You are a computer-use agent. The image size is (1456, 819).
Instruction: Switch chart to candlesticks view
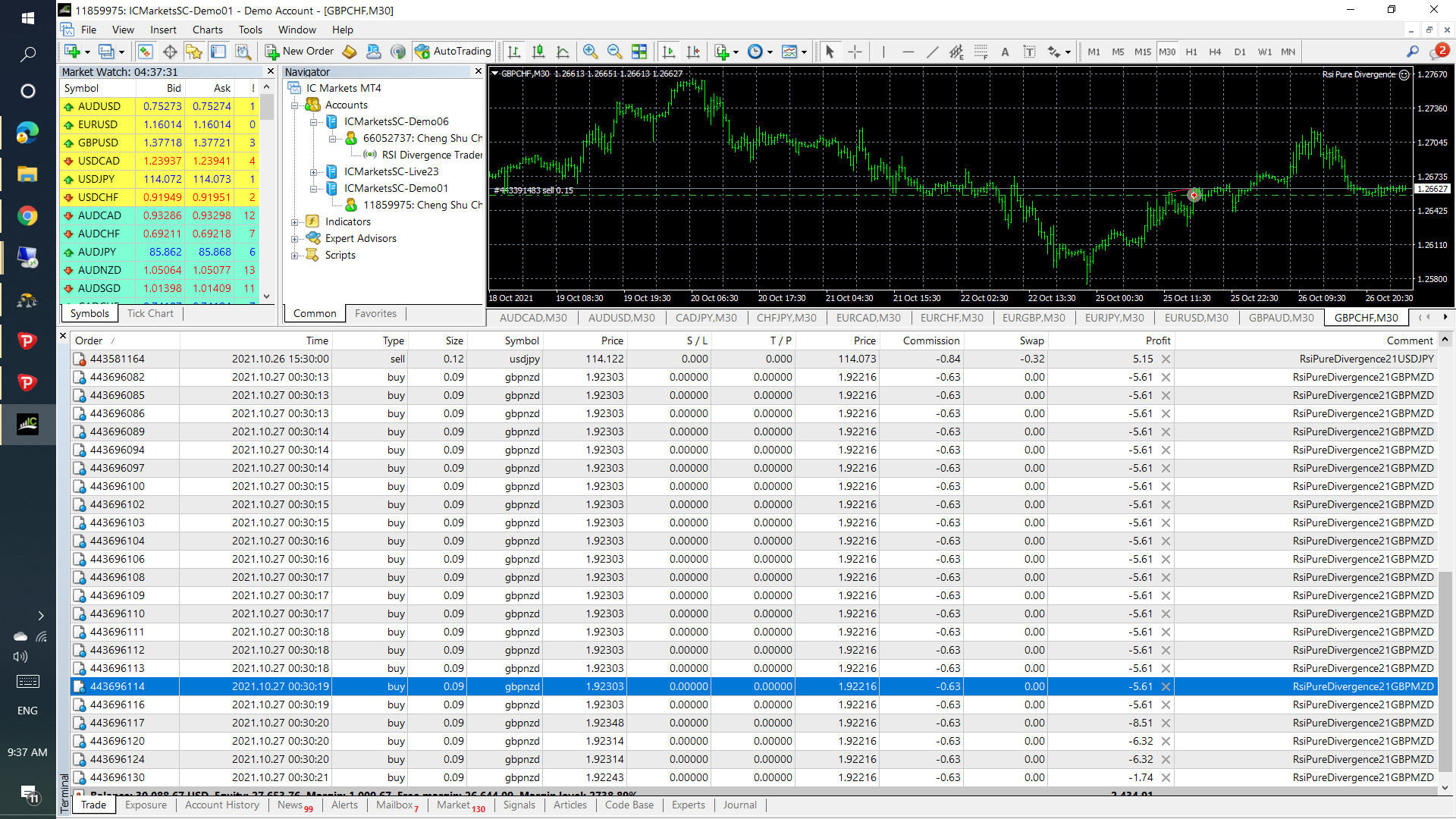pyautogui.click(x=538, y=52)
